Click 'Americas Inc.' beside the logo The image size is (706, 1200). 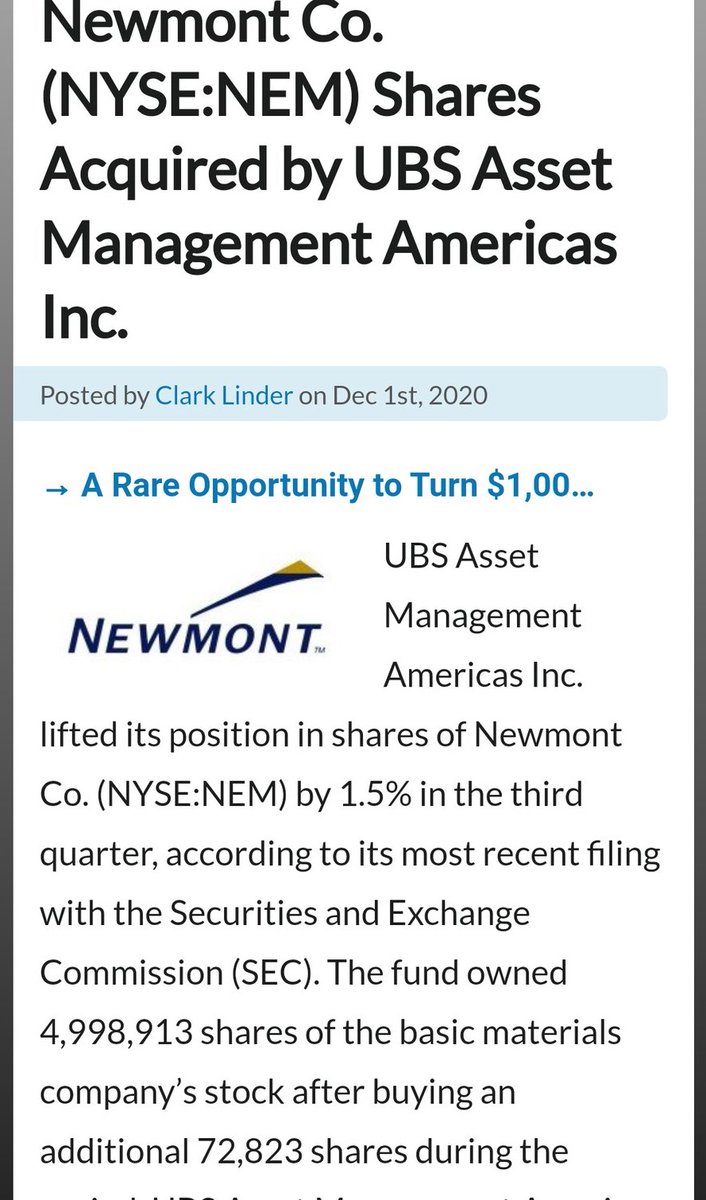pyautogui.click(x=483, y=674)
